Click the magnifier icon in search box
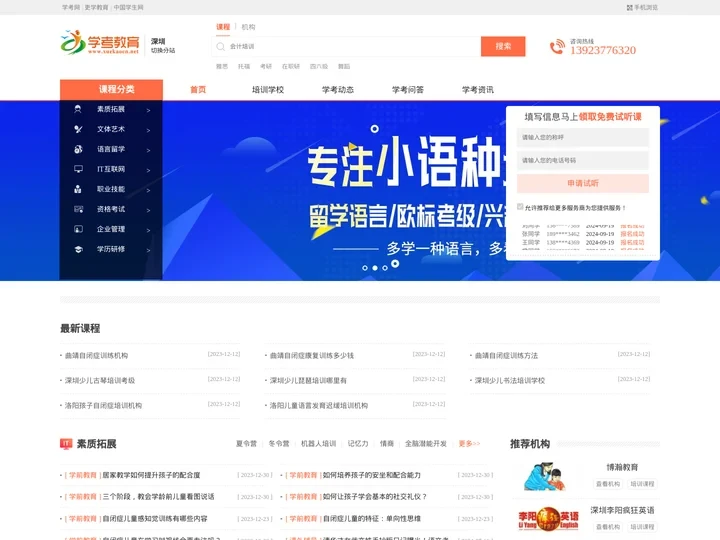 (220, 46)
